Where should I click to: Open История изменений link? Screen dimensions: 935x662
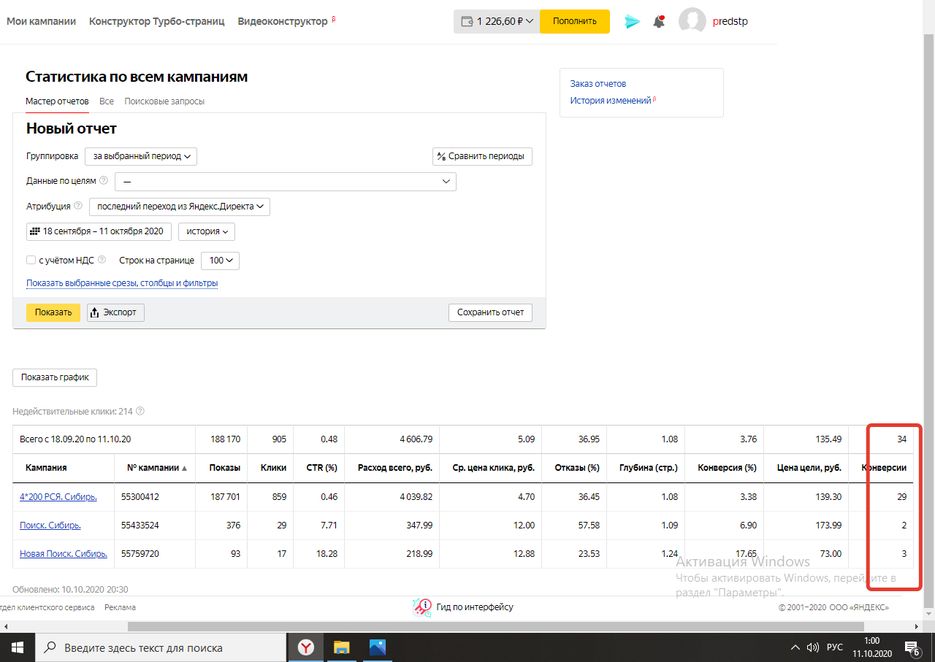[x=611, y=101]
